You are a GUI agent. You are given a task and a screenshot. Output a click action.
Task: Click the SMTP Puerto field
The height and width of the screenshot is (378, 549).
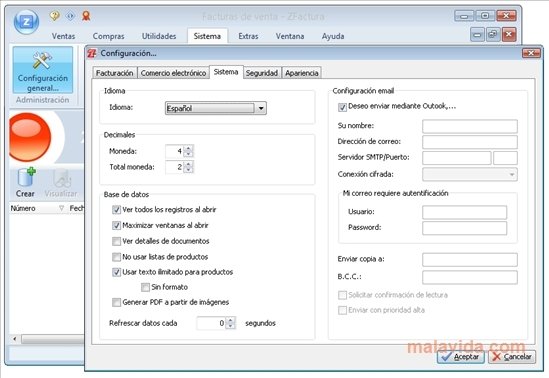tap(505, 158)
